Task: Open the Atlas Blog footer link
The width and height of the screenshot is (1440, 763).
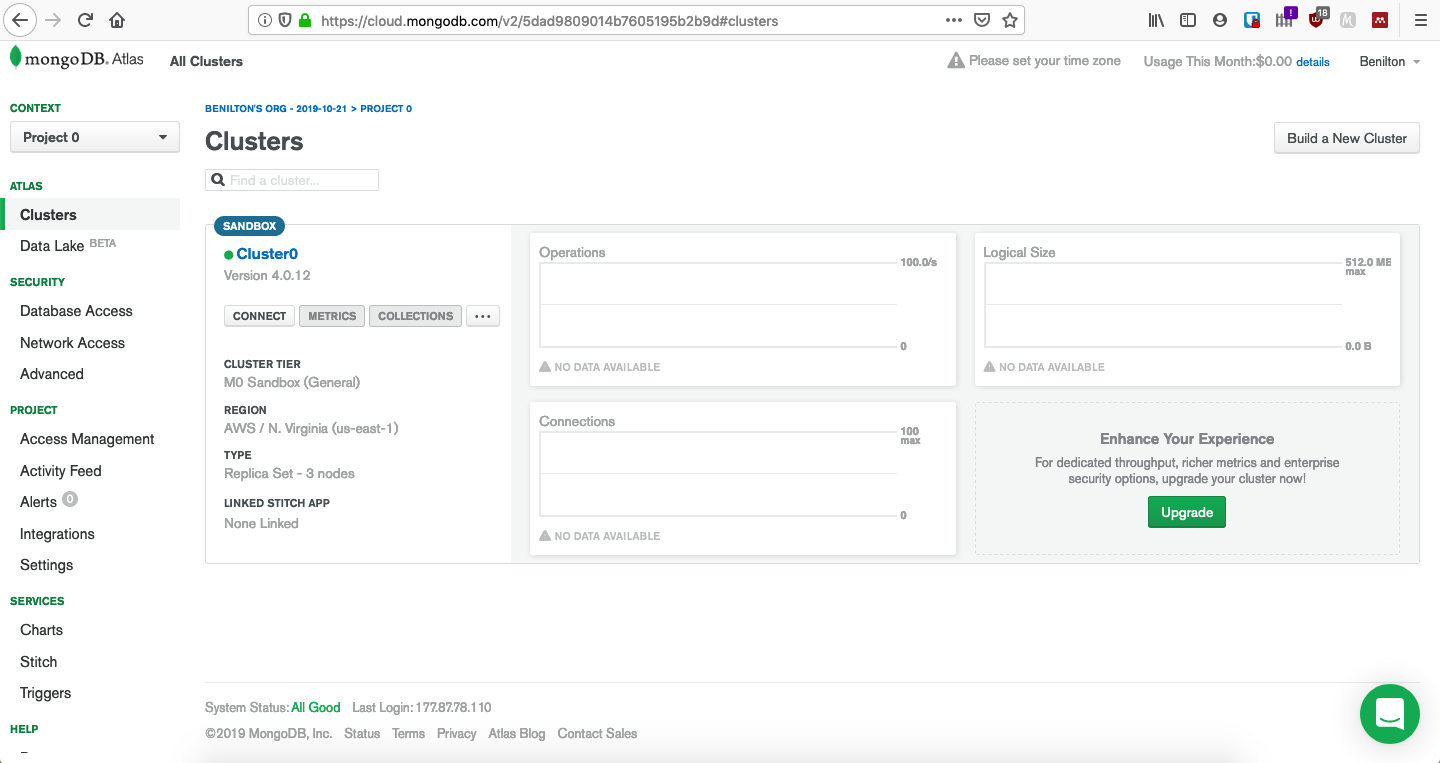Action: coord(517,733)
